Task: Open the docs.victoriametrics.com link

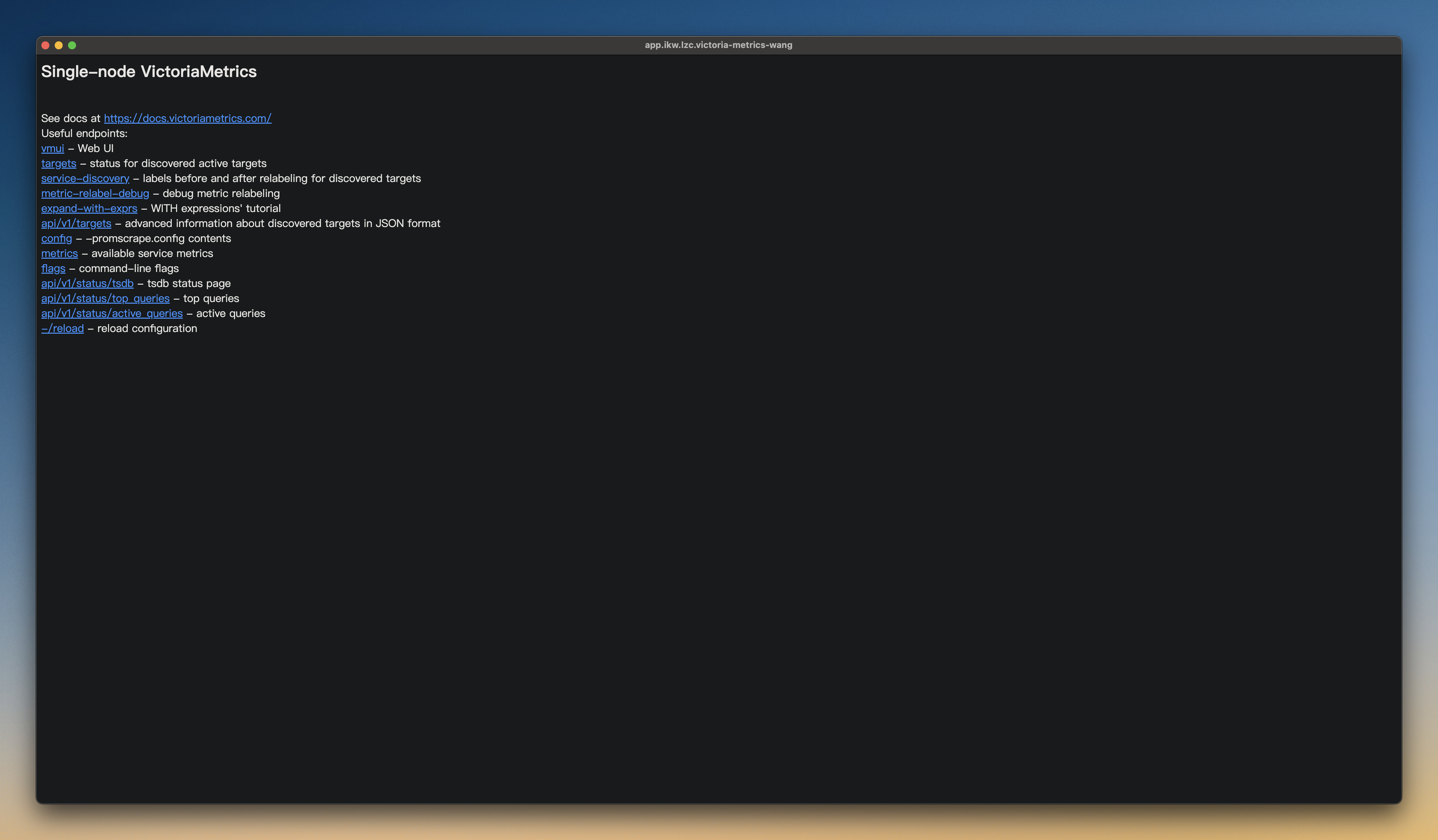Action: (x=187, y=118)
